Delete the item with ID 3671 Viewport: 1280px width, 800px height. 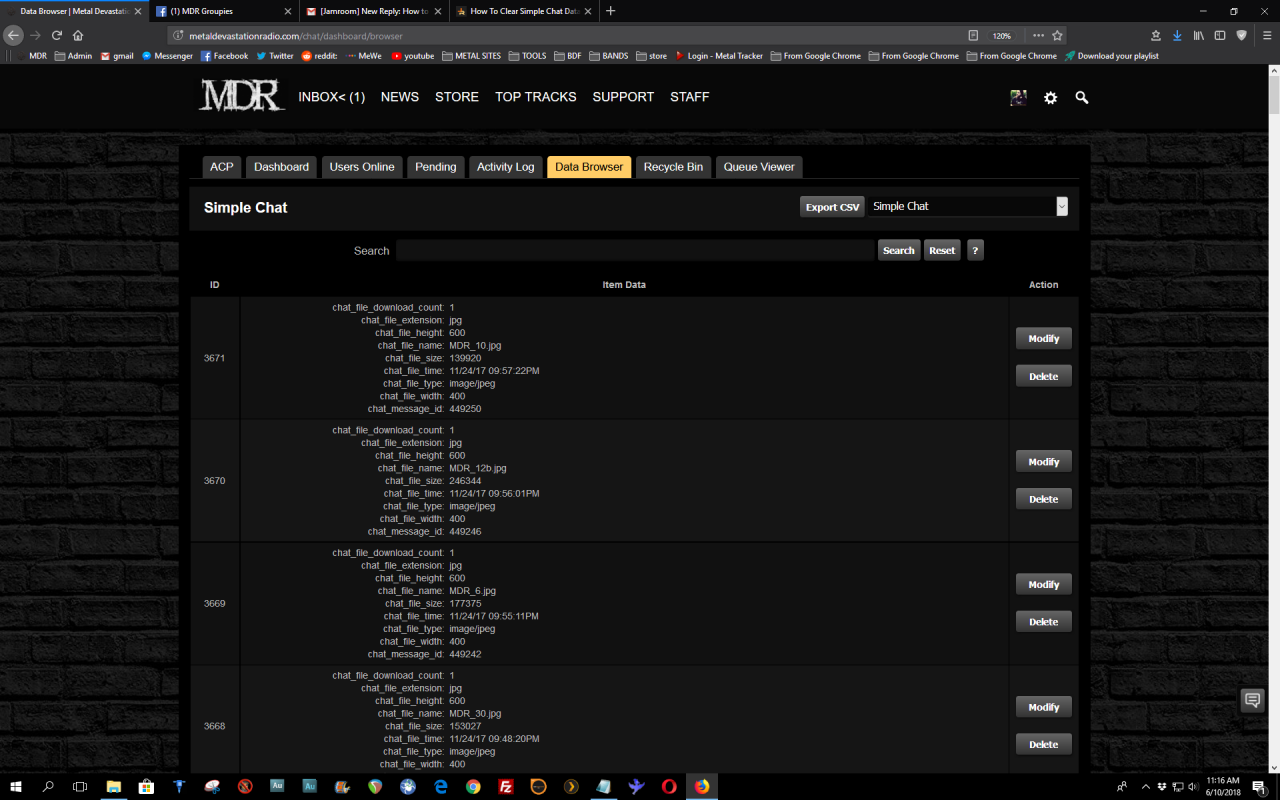pos(1043,376)
